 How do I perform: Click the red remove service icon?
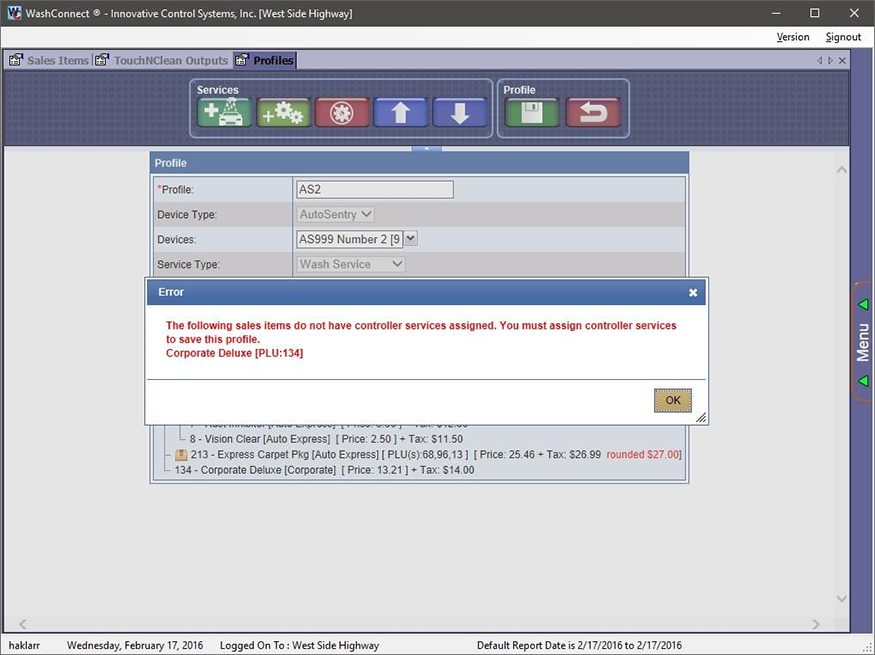click(x=342, y=112)
